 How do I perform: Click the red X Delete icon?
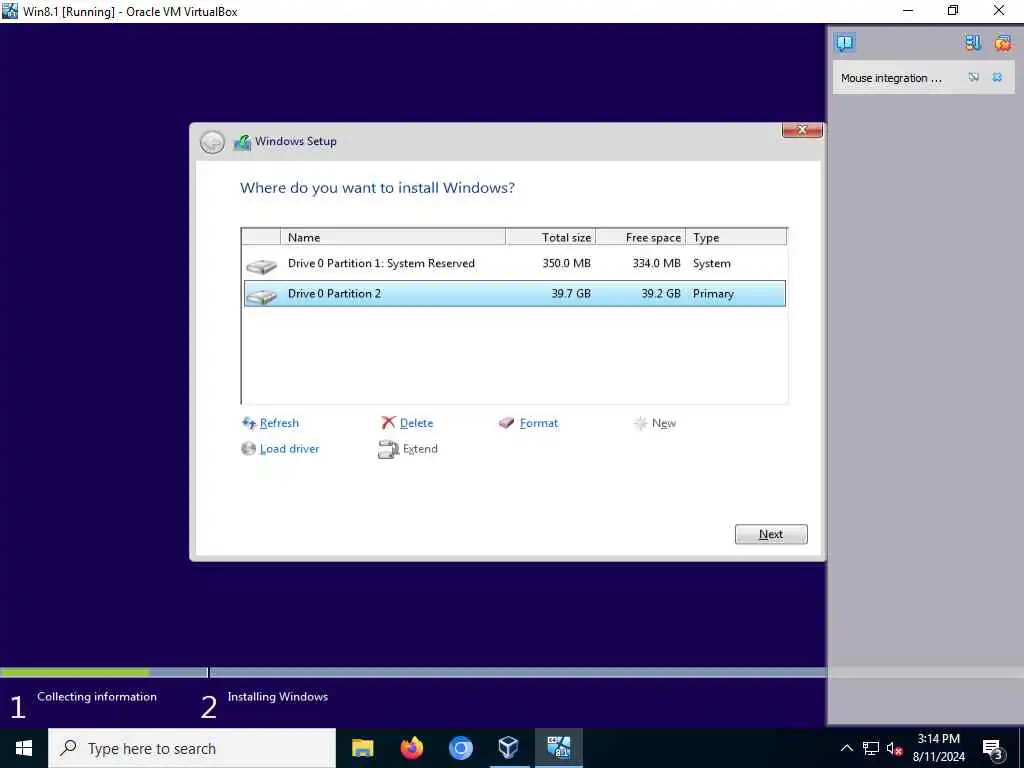point(389,423)
